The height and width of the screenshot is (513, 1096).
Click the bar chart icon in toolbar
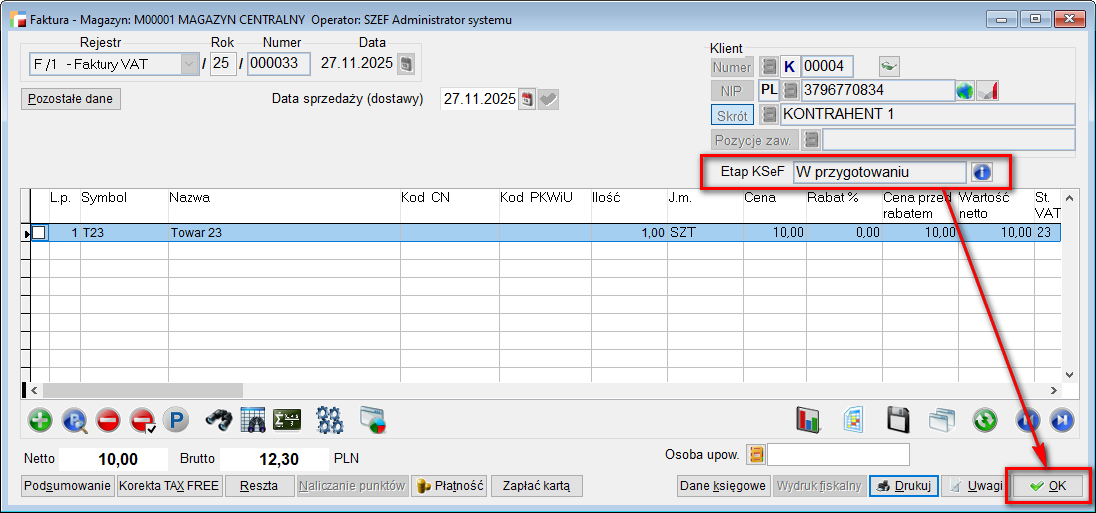808,419
